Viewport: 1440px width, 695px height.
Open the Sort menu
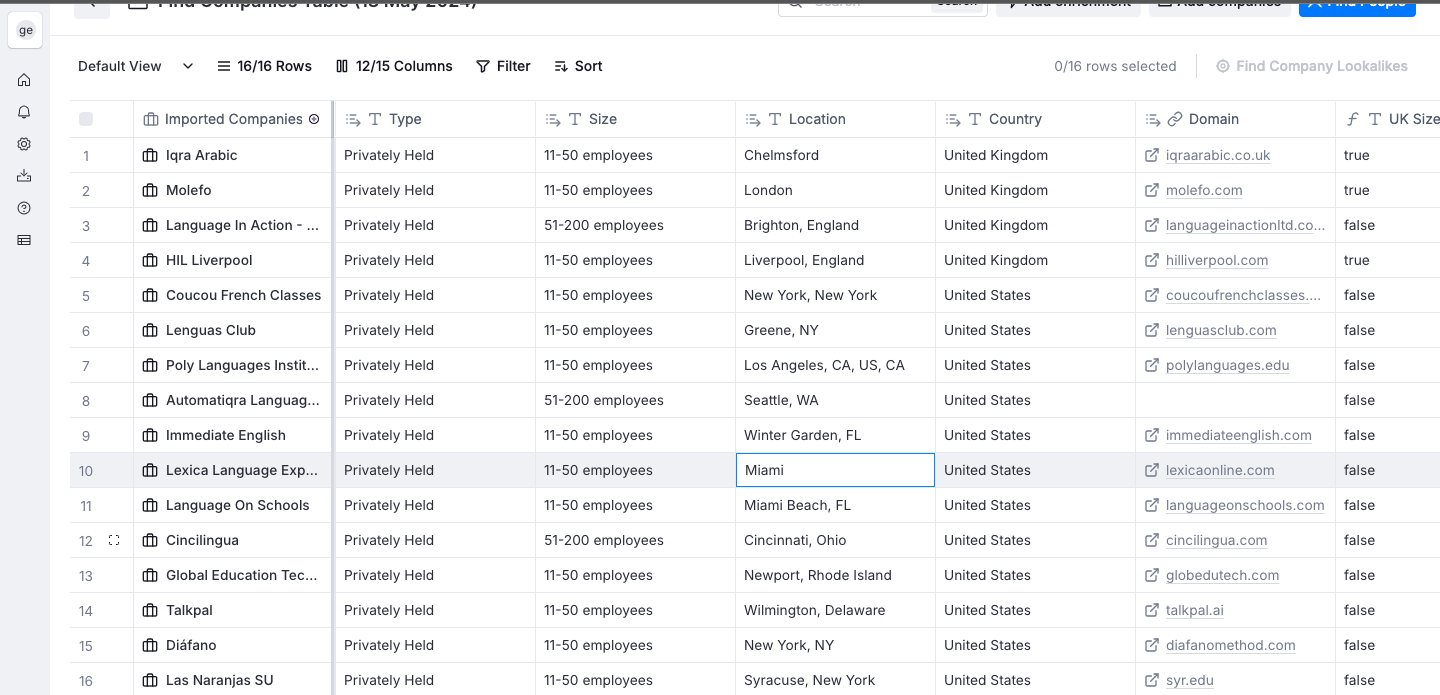[x=578, y=66]
